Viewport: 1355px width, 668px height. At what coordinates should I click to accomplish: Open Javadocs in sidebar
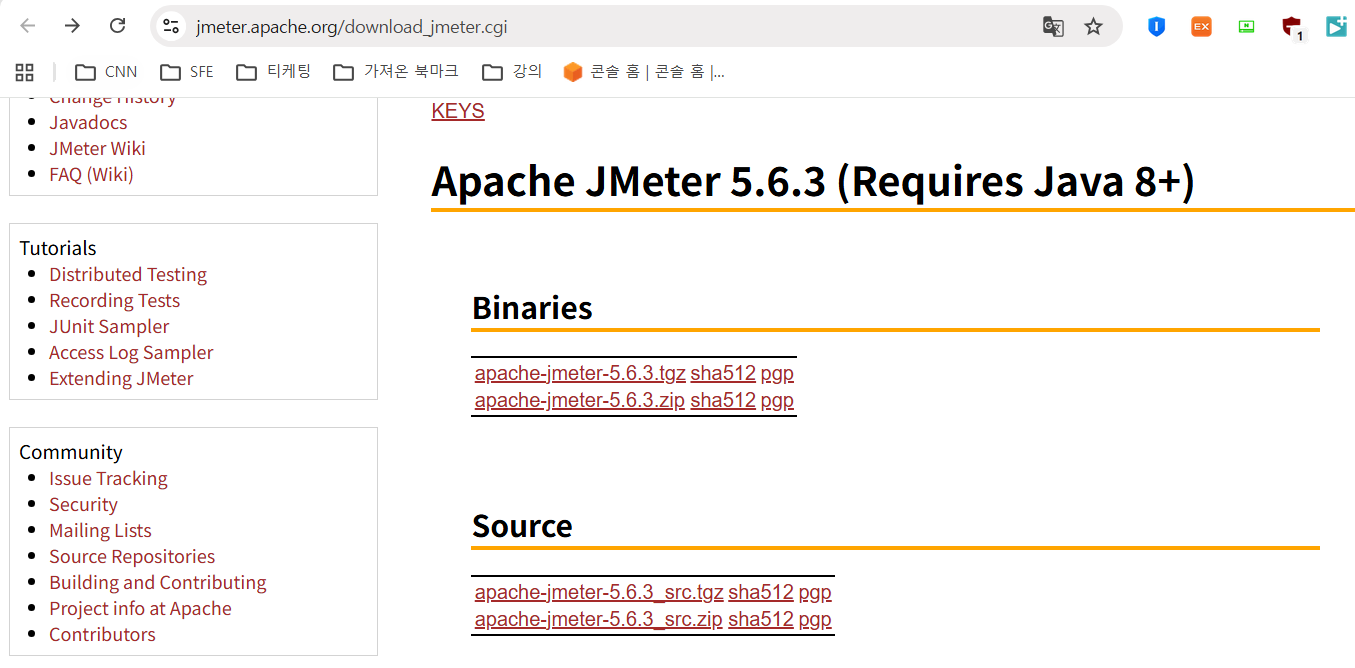pyautogui.click(x=88, y=122)
